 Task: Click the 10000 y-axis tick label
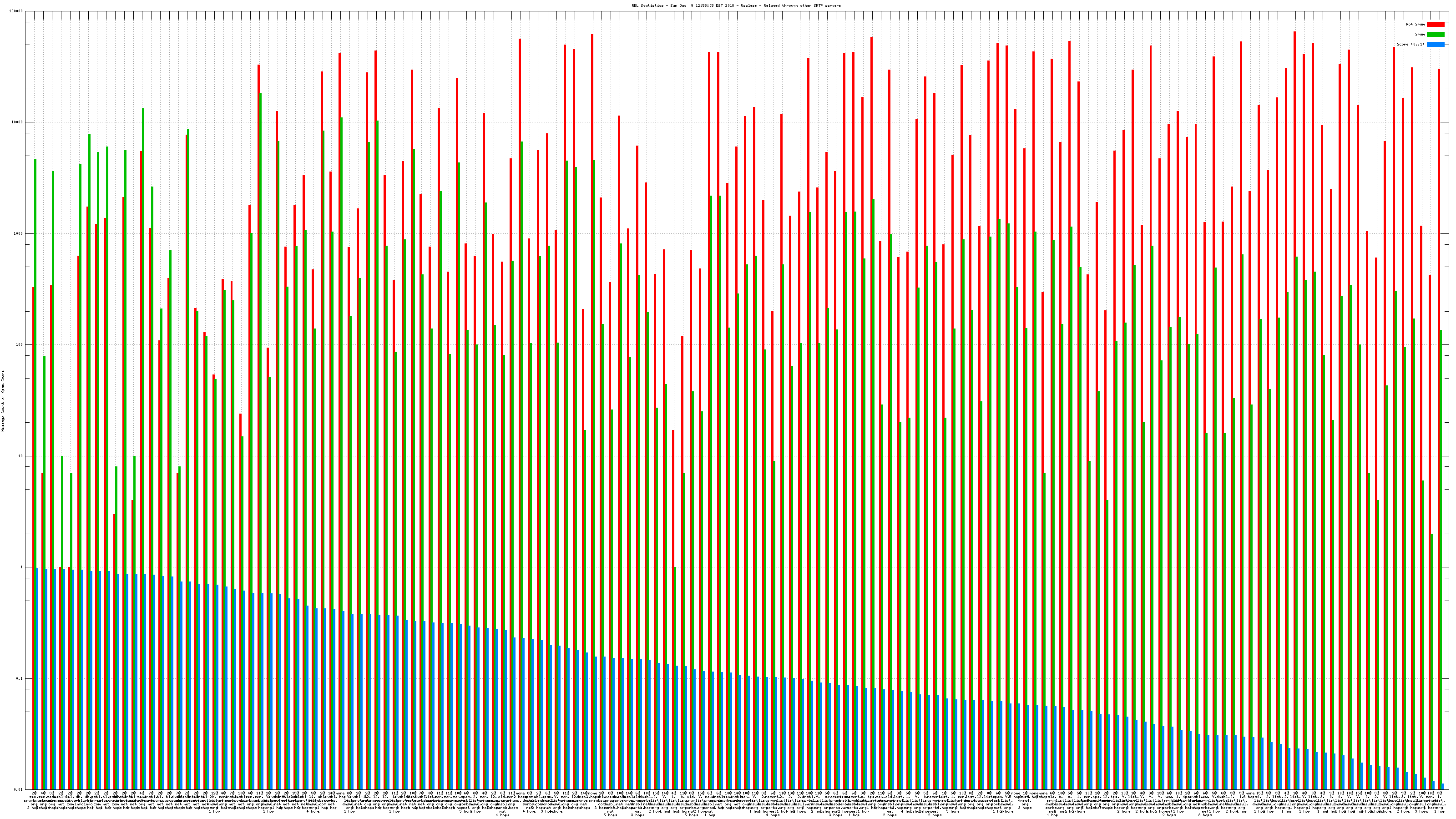[x=18, y=123]
